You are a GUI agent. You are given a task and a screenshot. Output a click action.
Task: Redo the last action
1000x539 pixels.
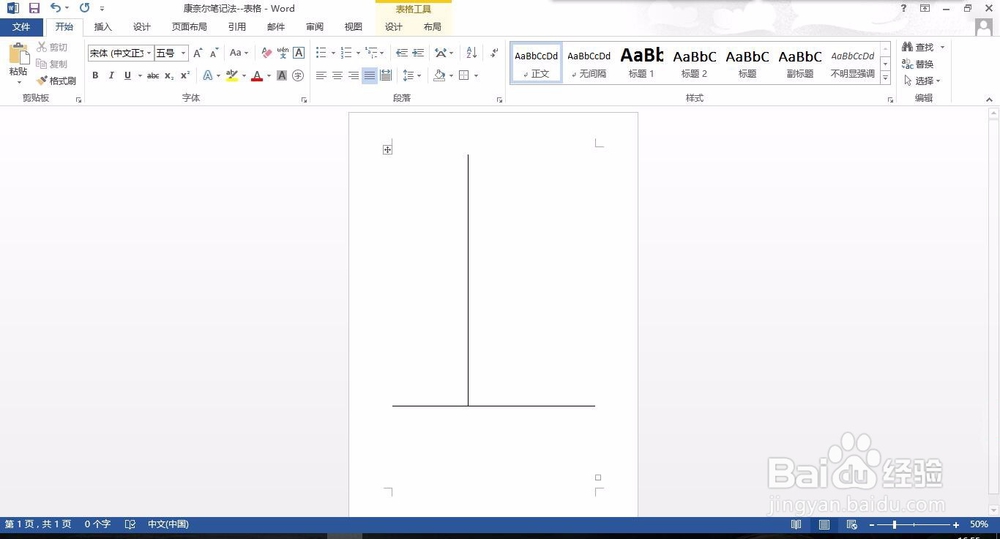point(84,8)
